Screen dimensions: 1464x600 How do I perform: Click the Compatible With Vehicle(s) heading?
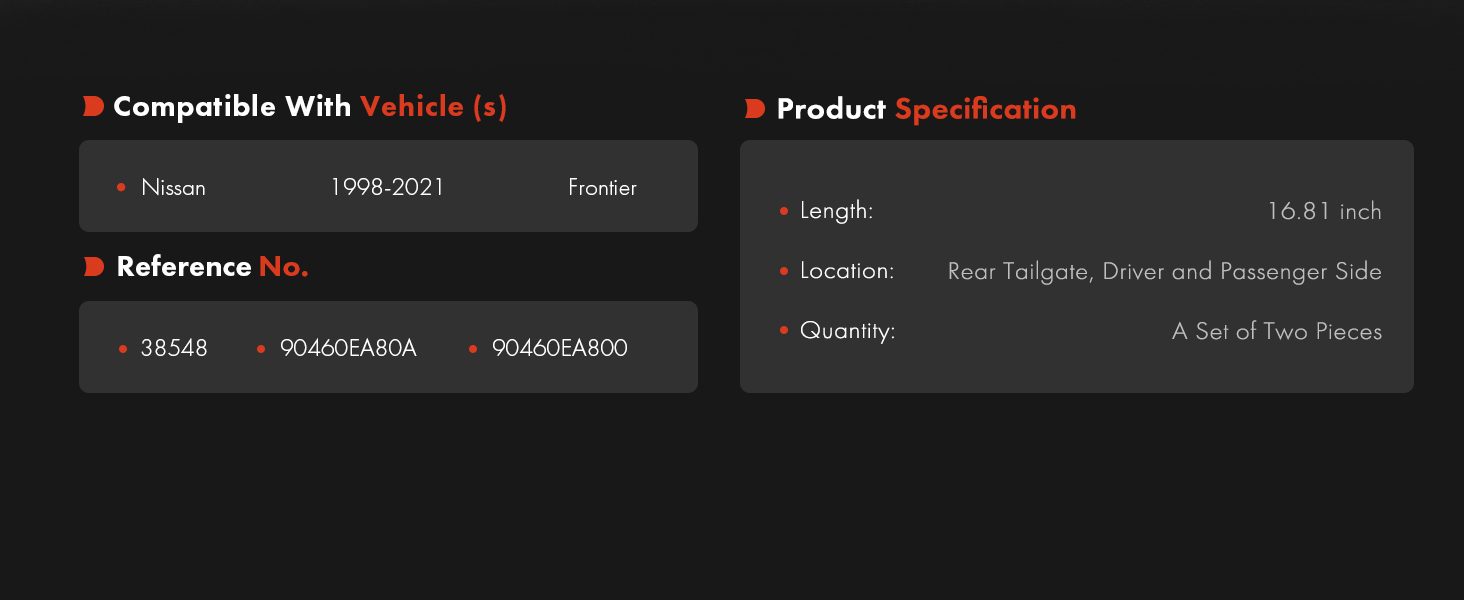click(x=310, y=106)
